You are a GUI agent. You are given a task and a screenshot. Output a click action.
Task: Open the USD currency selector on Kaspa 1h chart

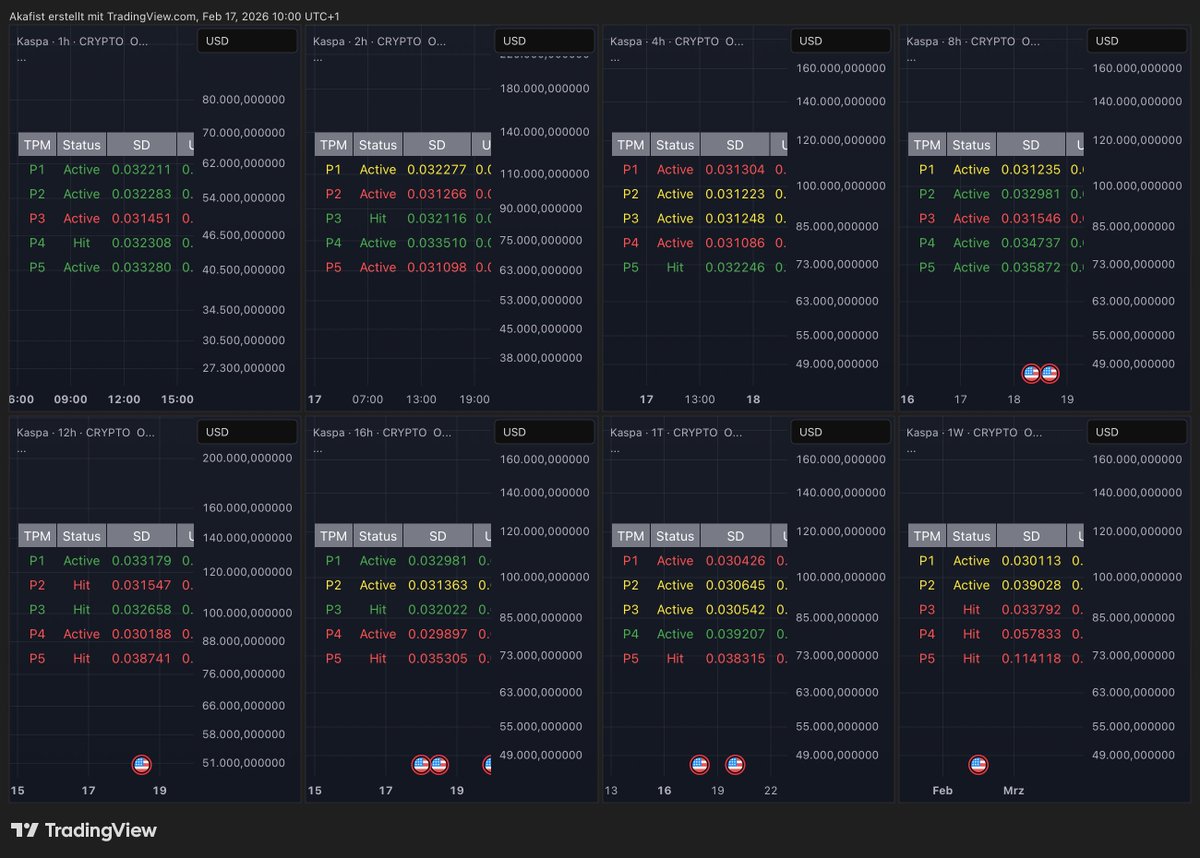pos(247,41)
